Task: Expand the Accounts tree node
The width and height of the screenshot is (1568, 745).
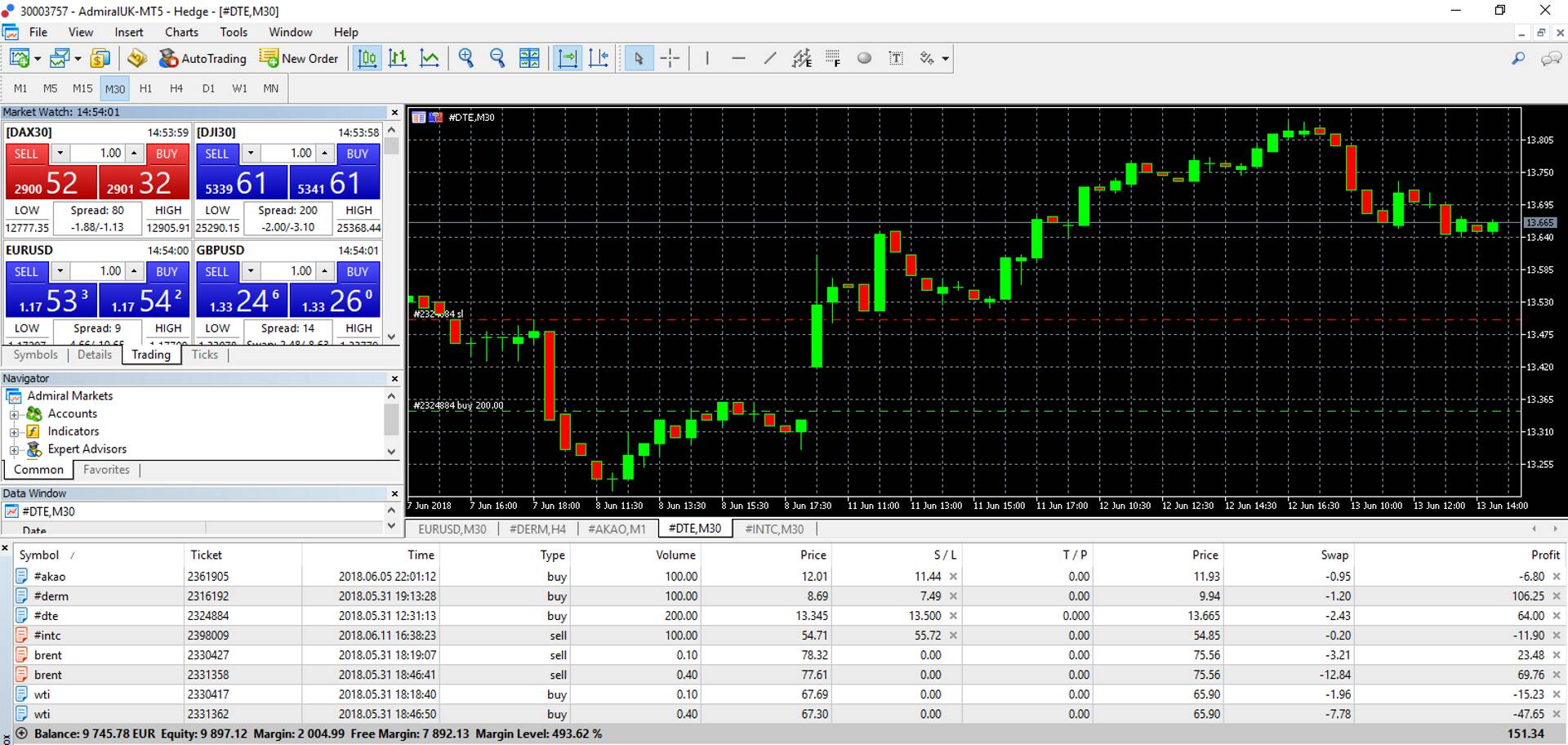Action: click(x=14, y=414)
